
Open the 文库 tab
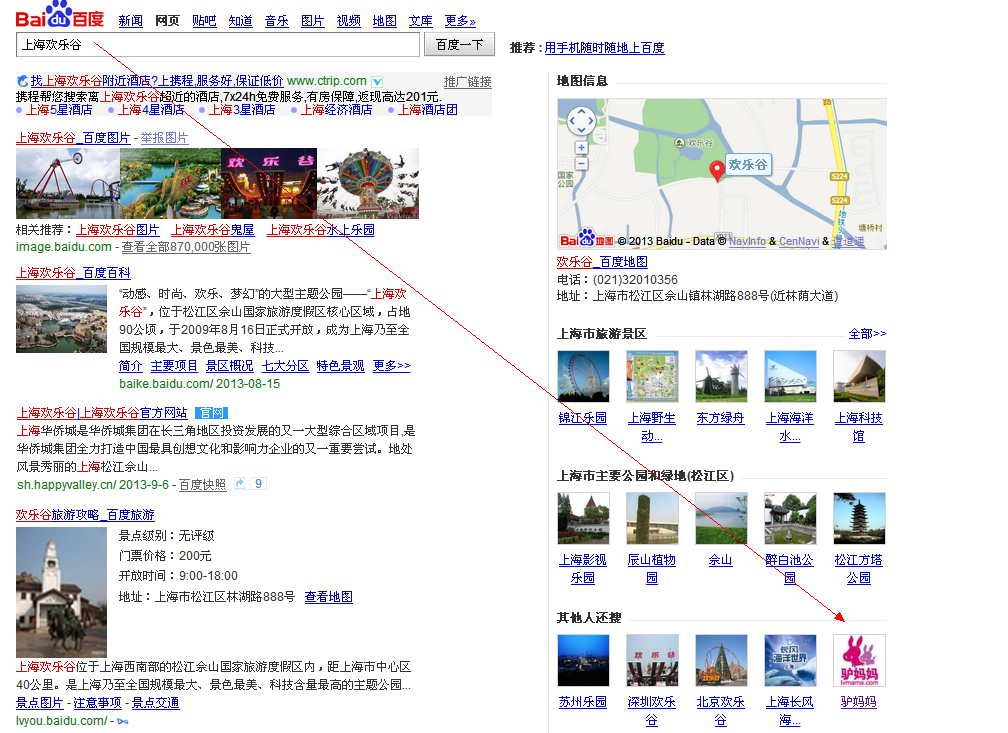click(420, 21)
